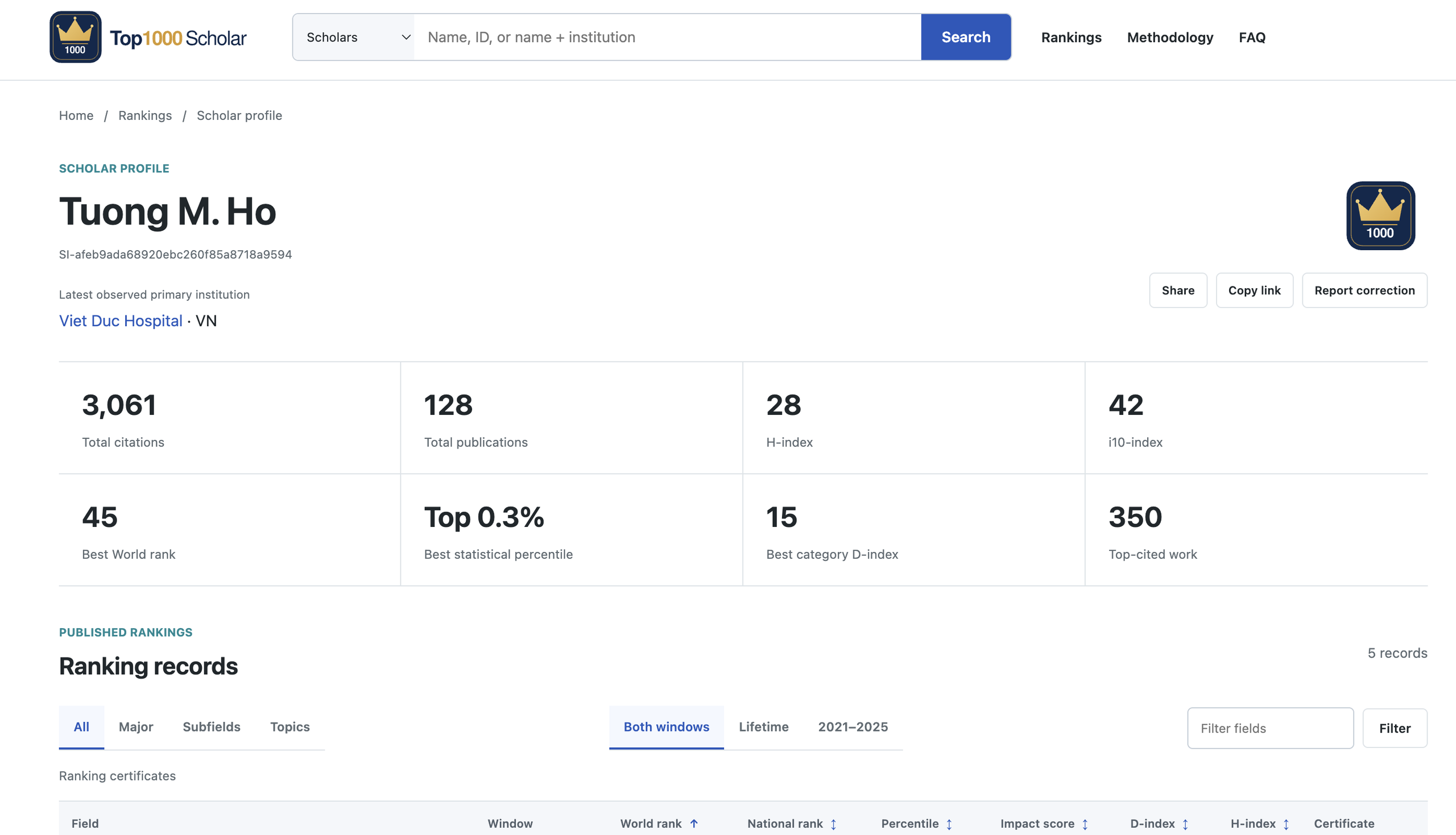Go to Rankings breadcrumb link

pos(145,115)
